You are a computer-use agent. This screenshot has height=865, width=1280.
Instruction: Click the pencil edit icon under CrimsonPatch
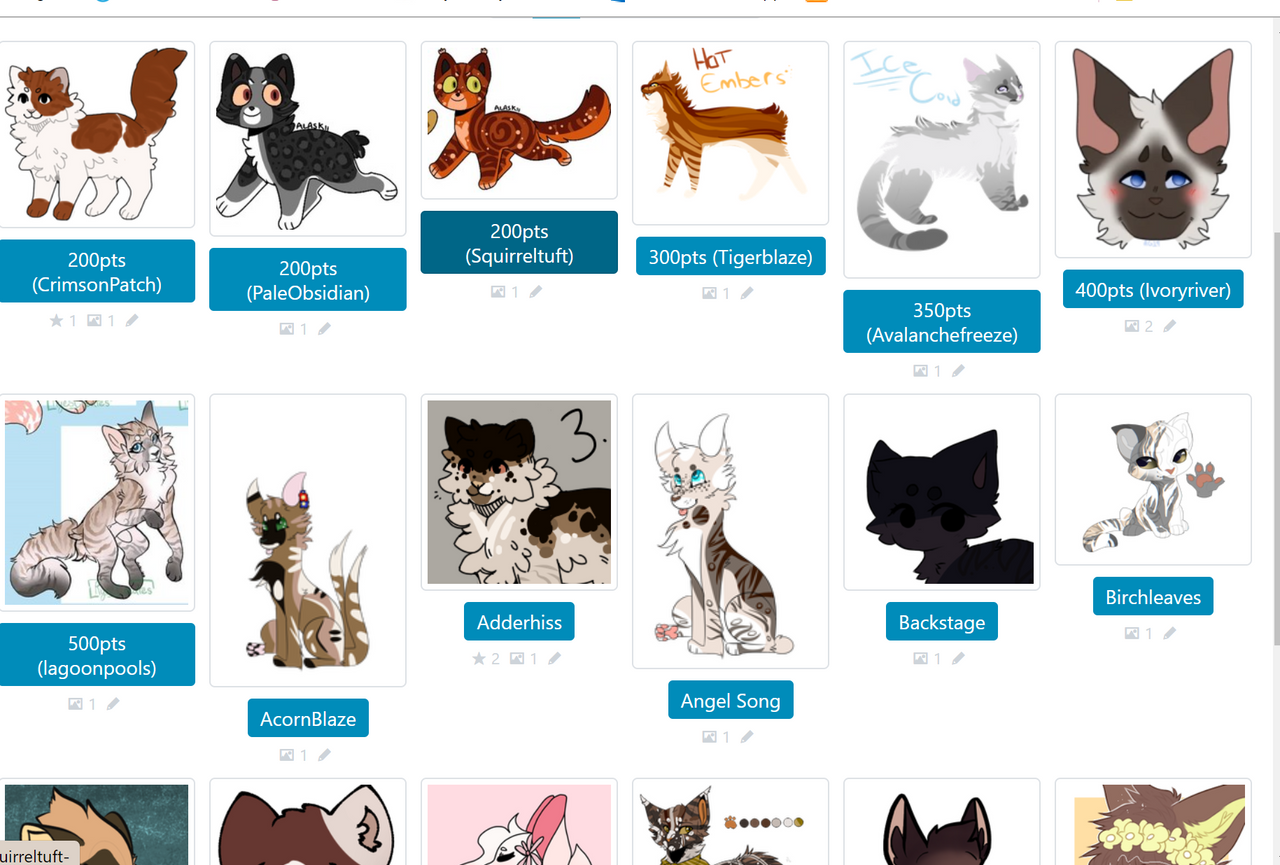132,320
